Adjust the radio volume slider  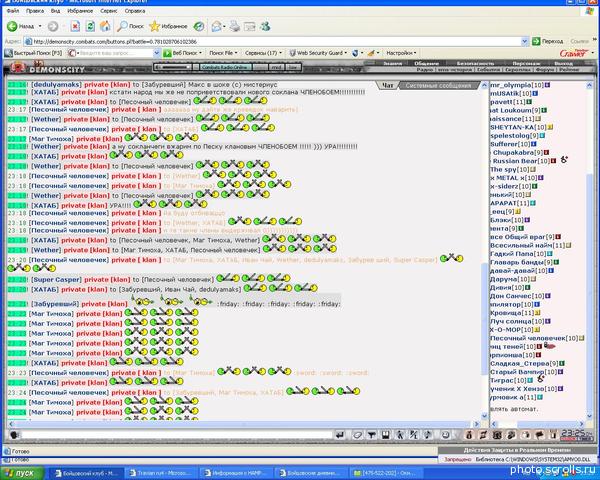[x=173, y=67]
